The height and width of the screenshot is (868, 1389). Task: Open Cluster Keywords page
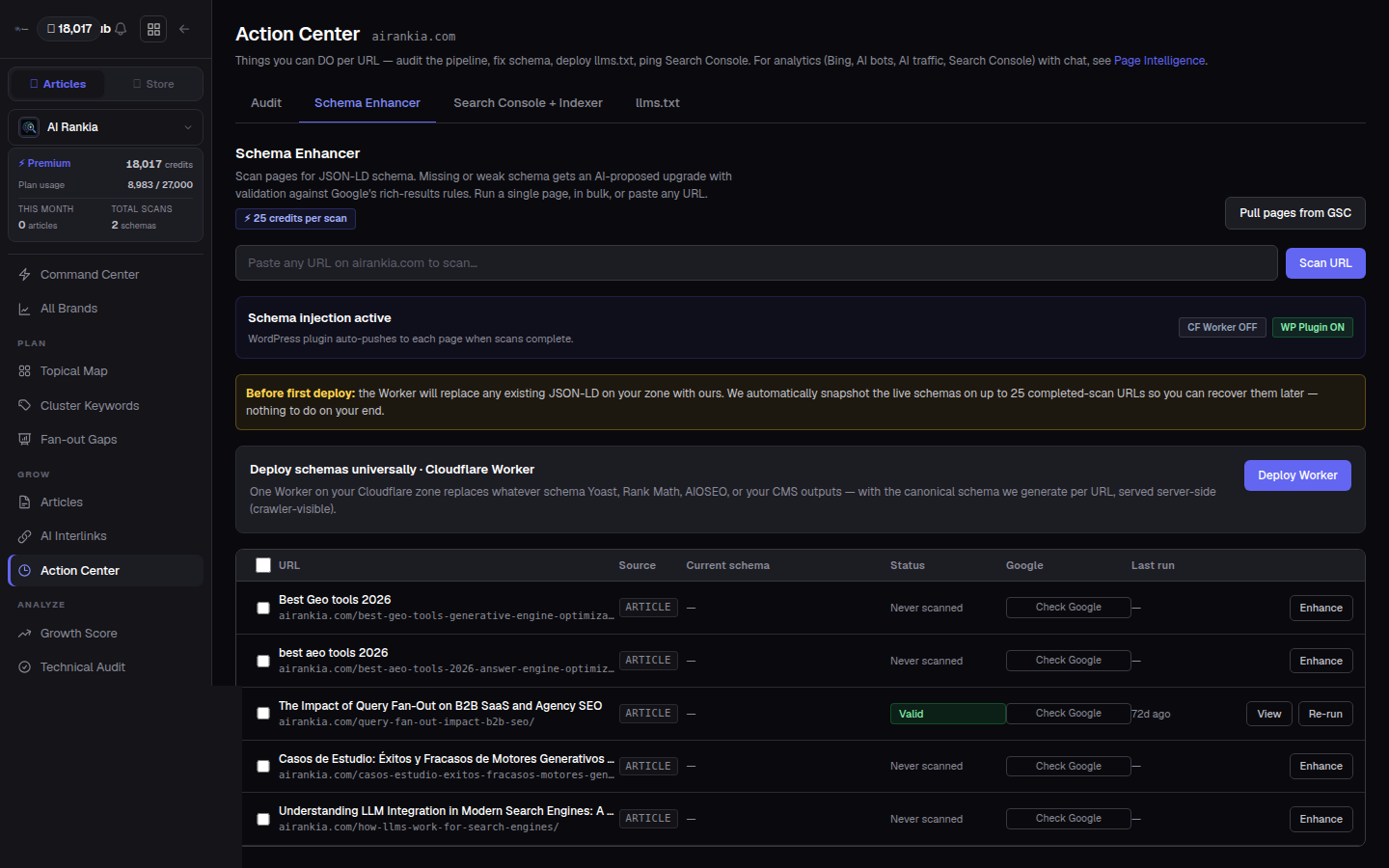105,406
